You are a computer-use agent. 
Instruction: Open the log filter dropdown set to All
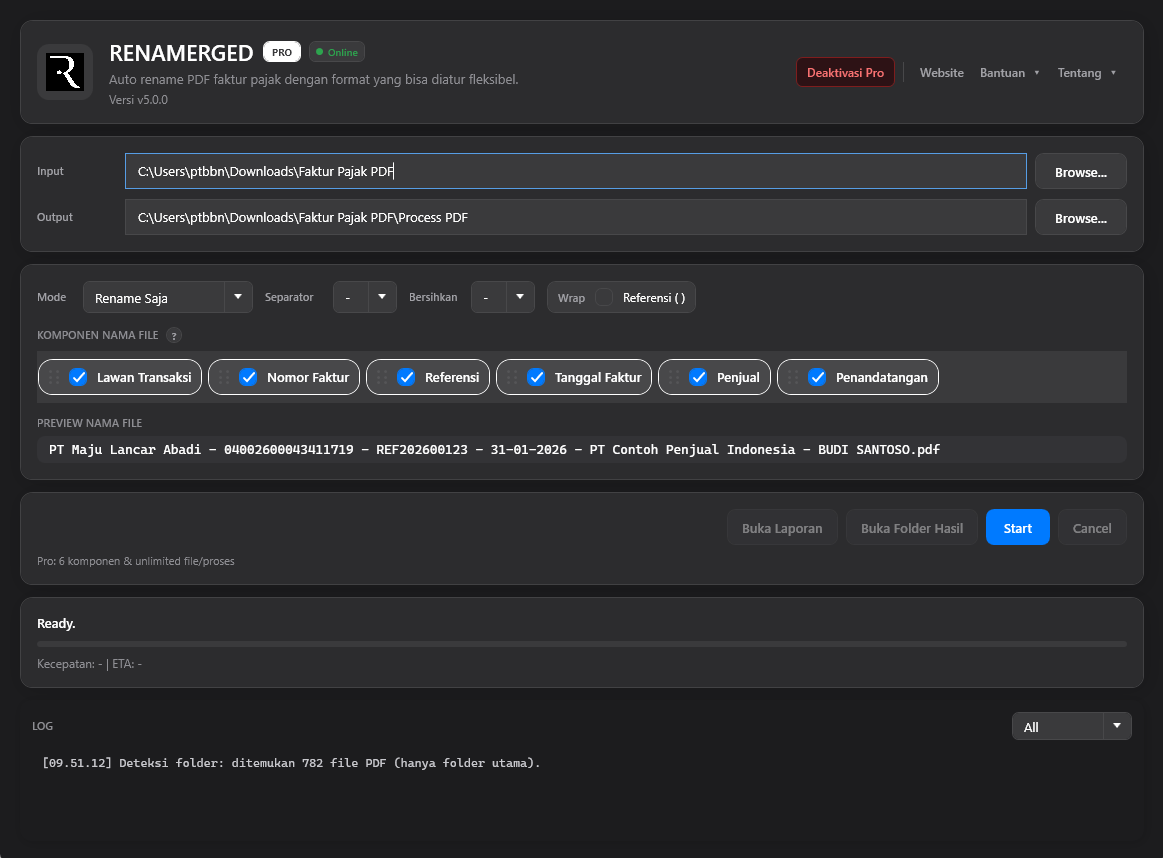coord(1072,726)
